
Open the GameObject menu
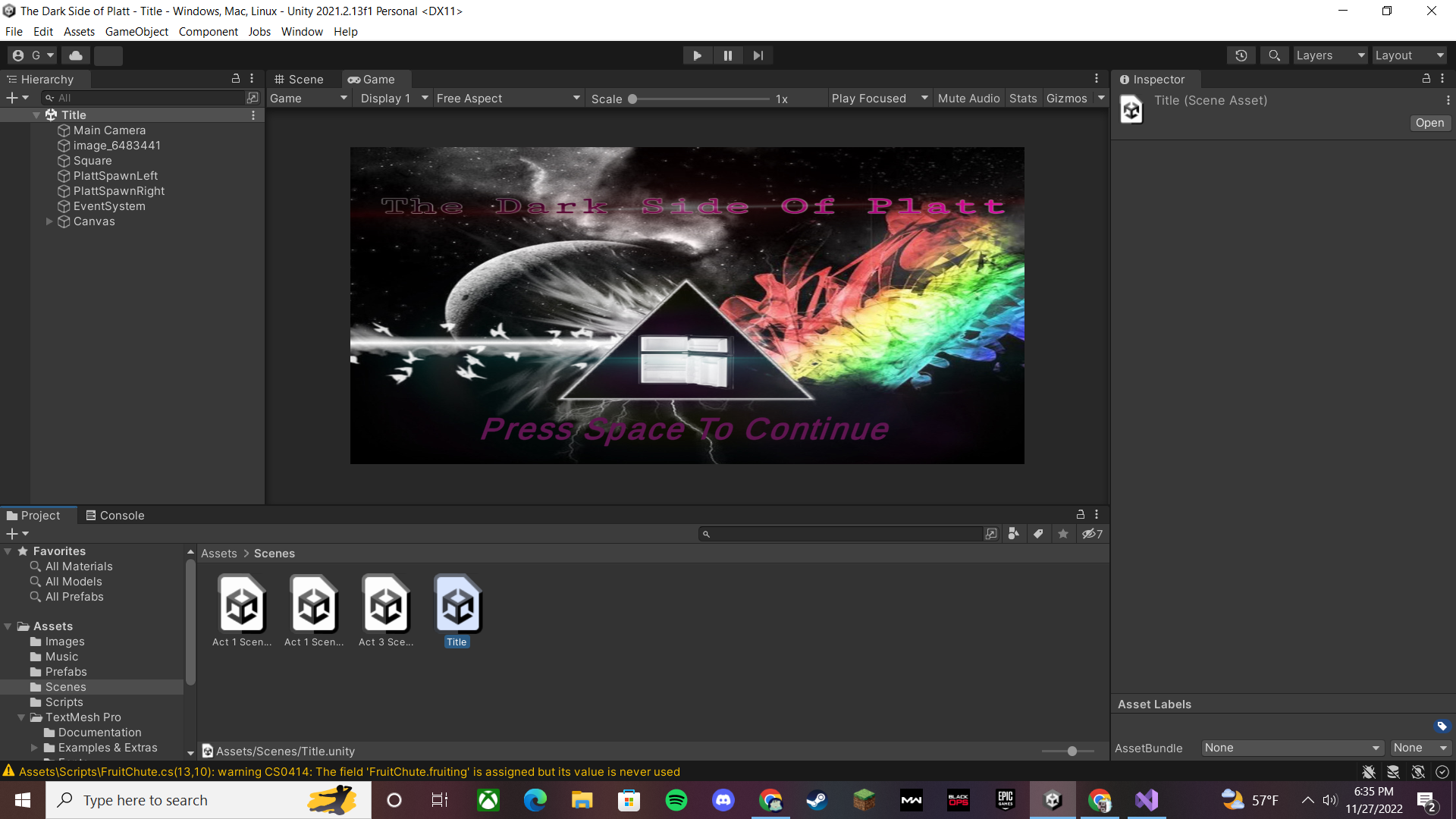point(136,32)
